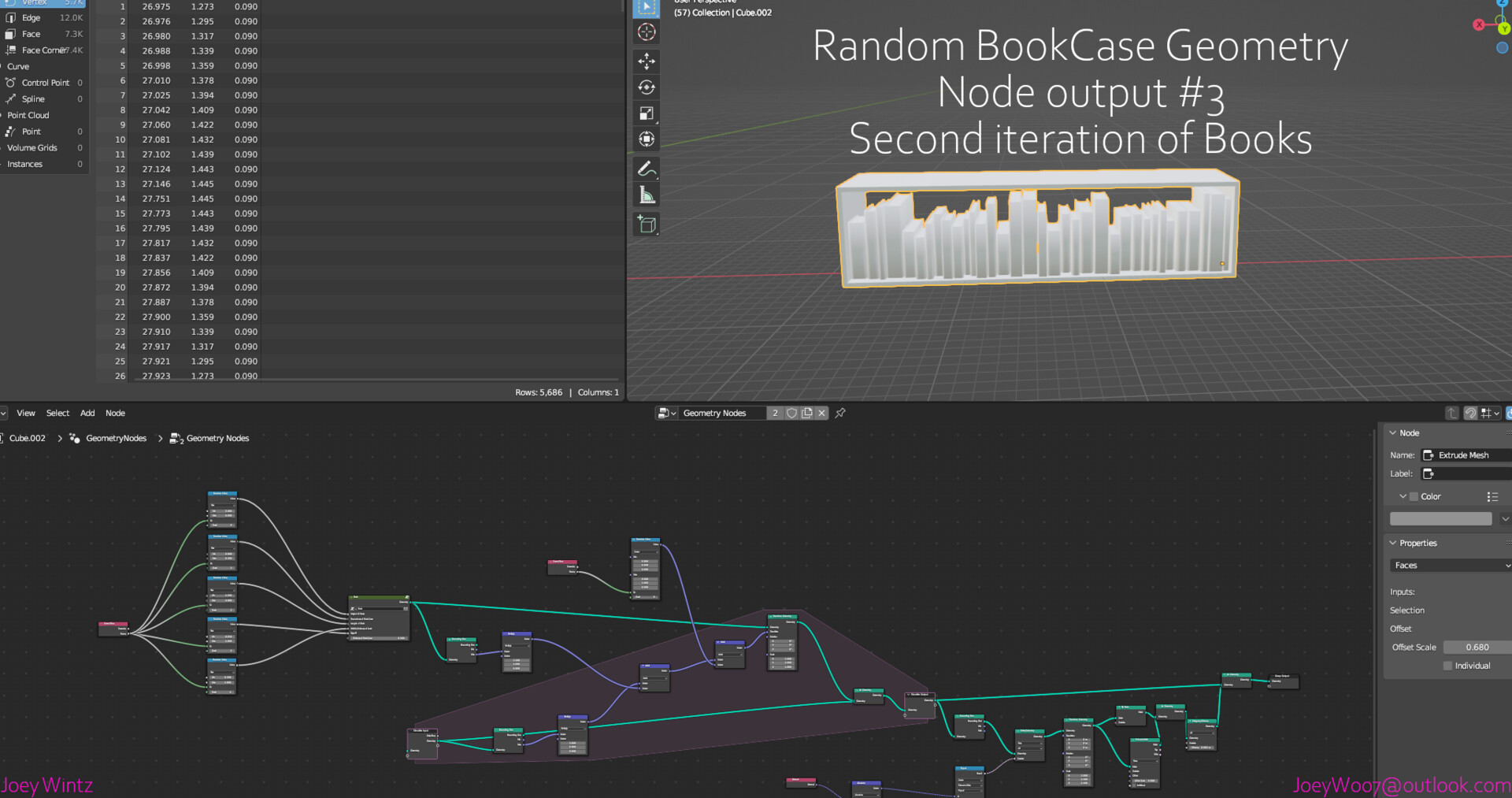Open the Select menu in node editor
The image size is (1512, 798).
(57, 413)
